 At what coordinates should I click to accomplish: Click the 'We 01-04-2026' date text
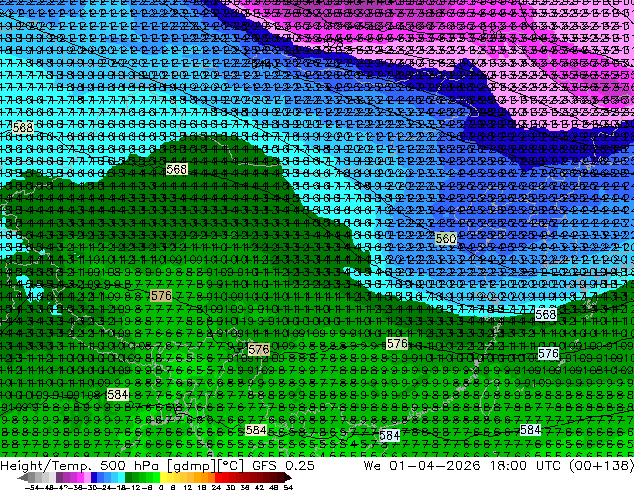pos(422,466)
